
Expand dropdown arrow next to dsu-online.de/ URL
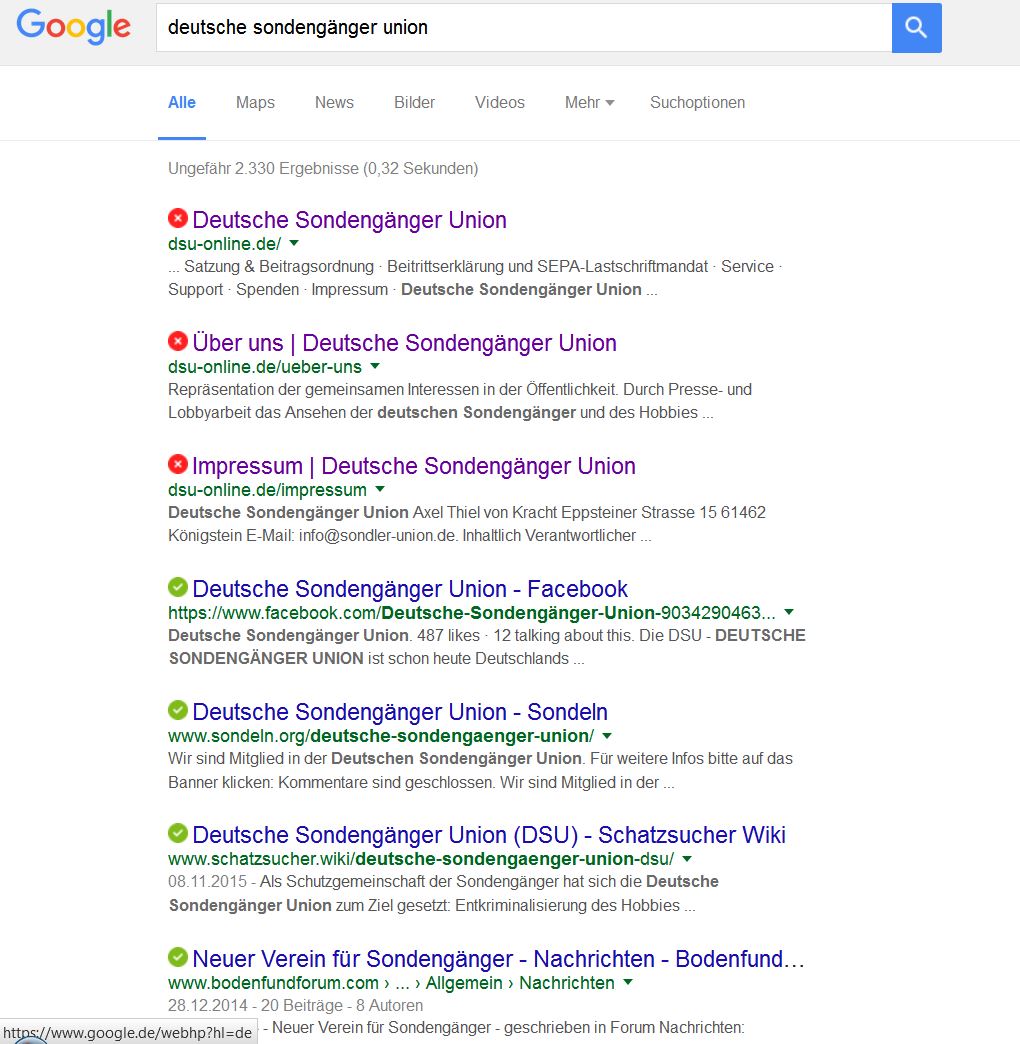click(294, 244)
